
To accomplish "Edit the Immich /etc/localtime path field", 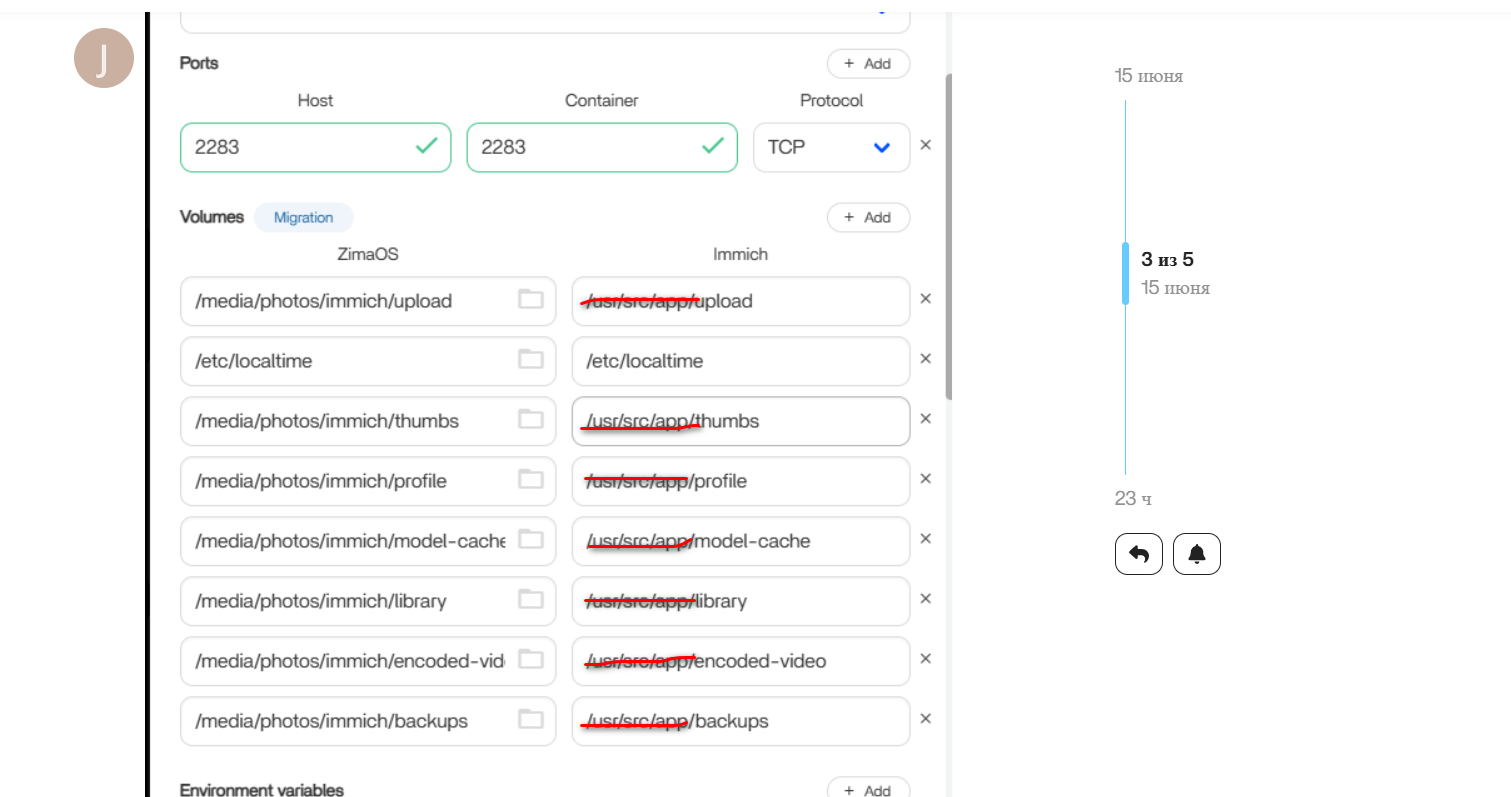I will coord(741,361).
